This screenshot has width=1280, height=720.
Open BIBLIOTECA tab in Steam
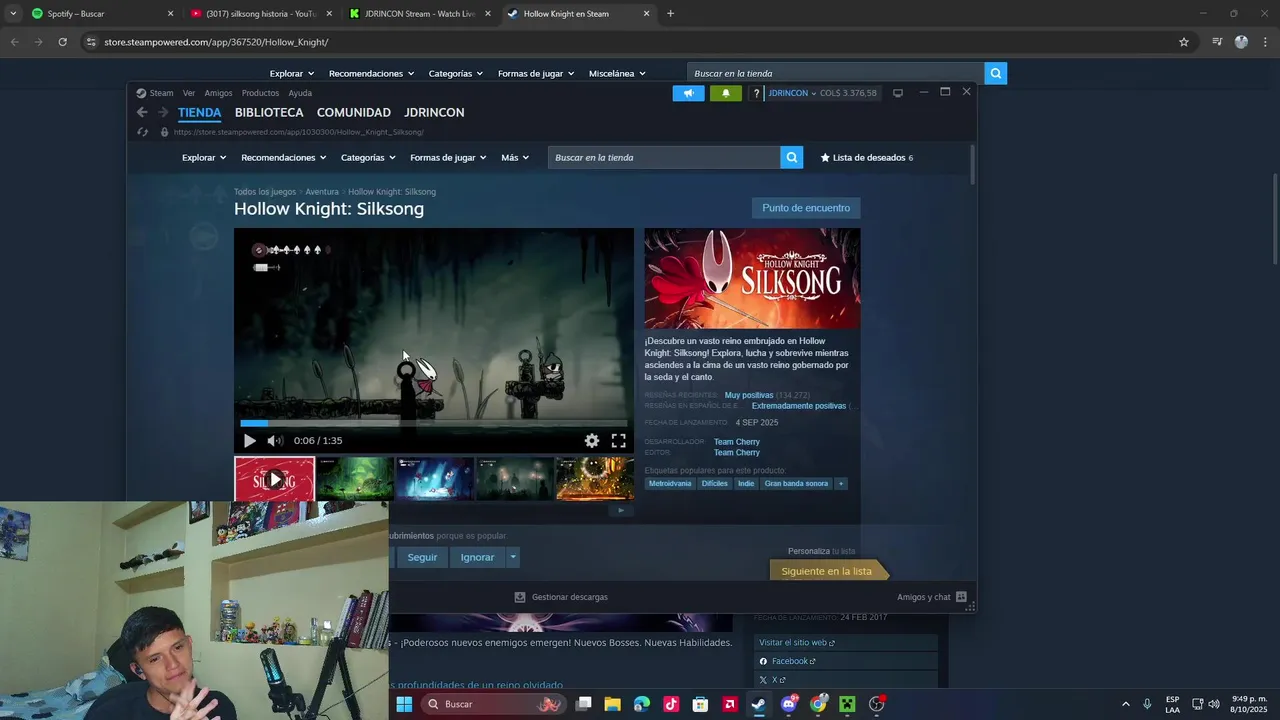coord(269,112)
